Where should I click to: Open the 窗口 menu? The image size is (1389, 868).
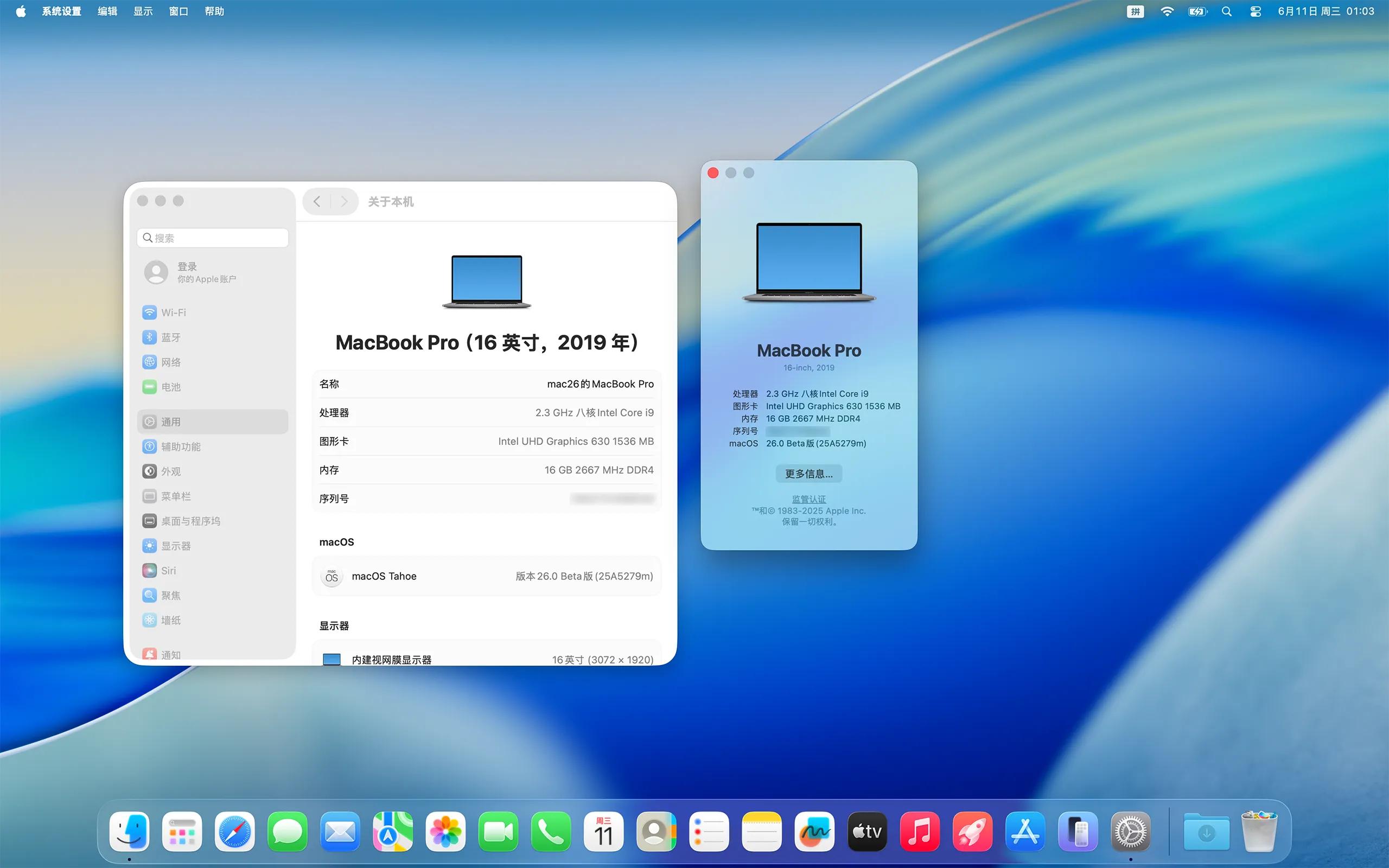tap(179, 11)
